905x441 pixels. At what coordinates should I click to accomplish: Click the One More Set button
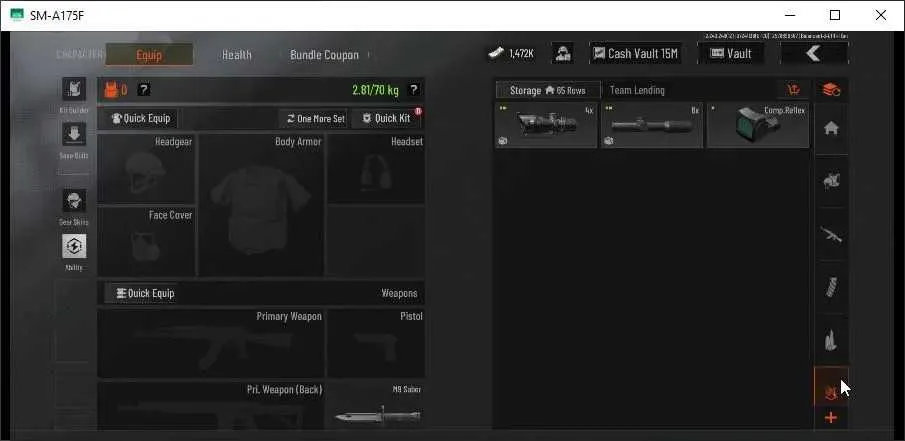316,118
